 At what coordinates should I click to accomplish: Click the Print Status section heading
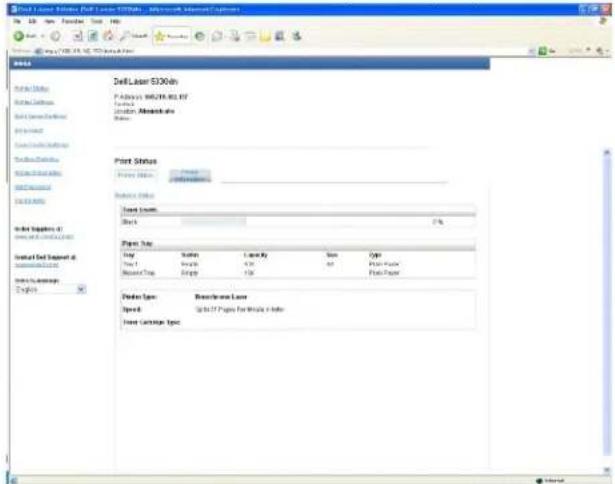pos(135,161)
